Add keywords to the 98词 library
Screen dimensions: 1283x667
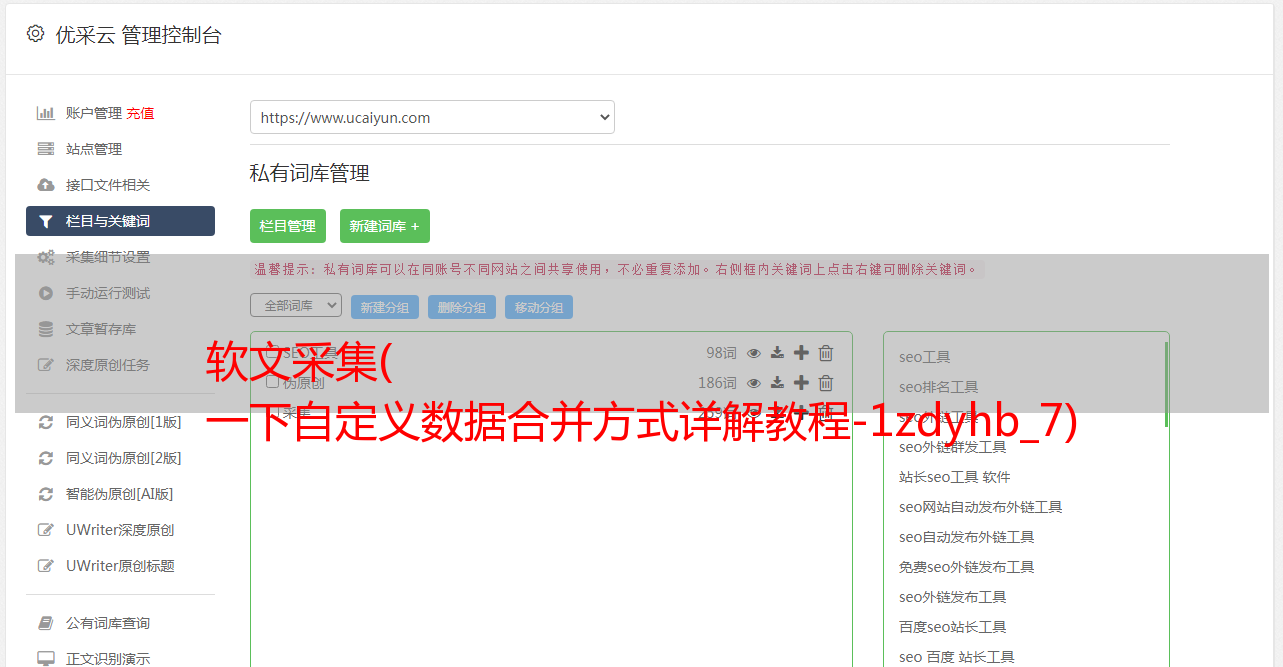click(801, 353)
